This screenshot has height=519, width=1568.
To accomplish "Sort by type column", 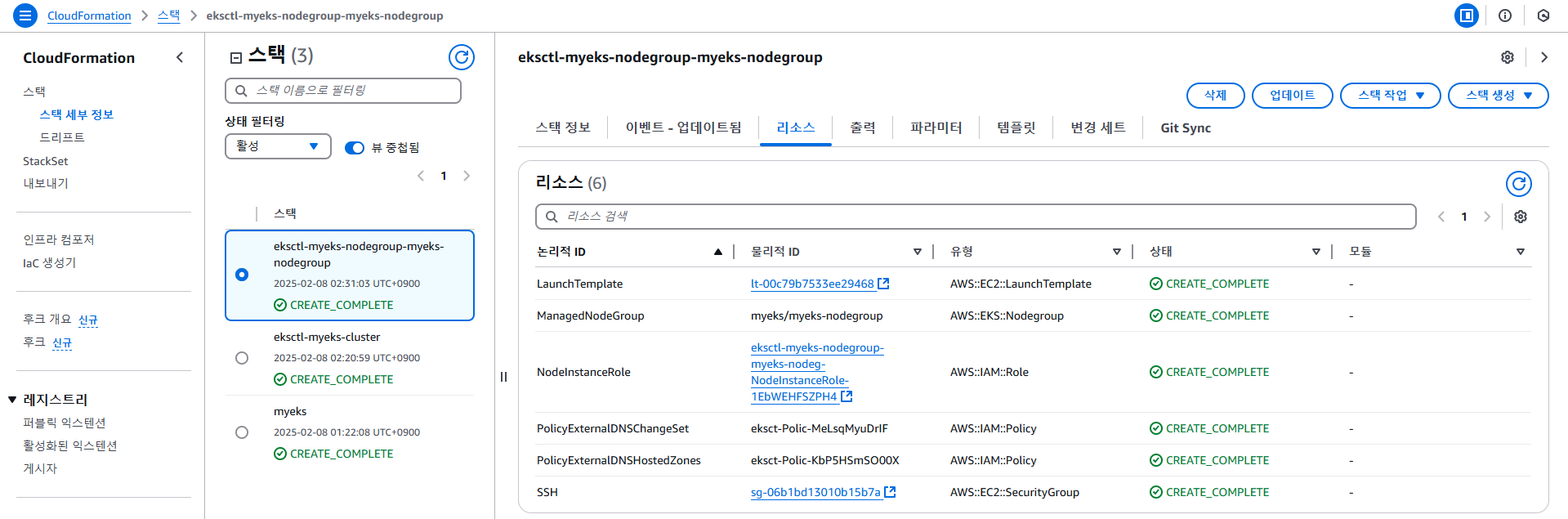I will (1117, 252).
